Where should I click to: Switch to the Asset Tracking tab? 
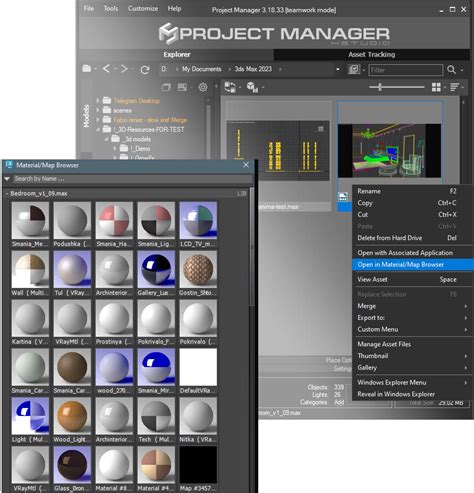(x=372, y=54)
